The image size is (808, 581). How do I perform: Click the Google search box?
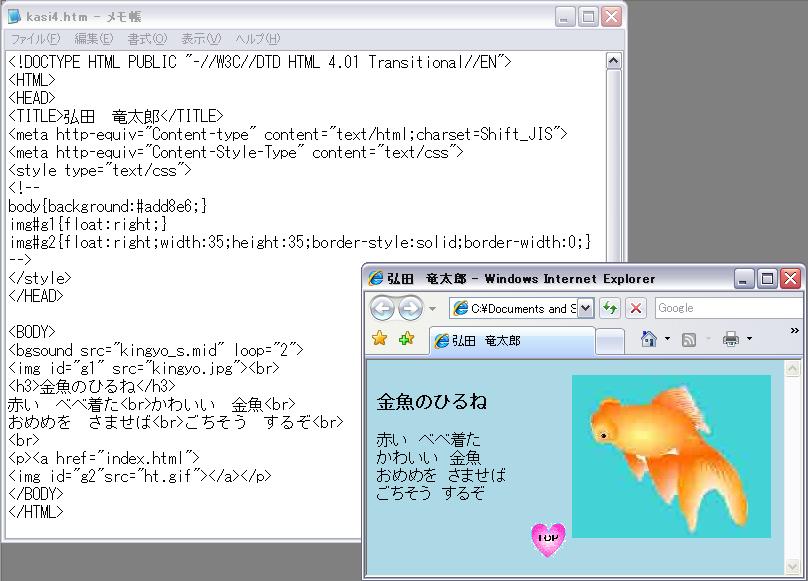pos(731,308)
